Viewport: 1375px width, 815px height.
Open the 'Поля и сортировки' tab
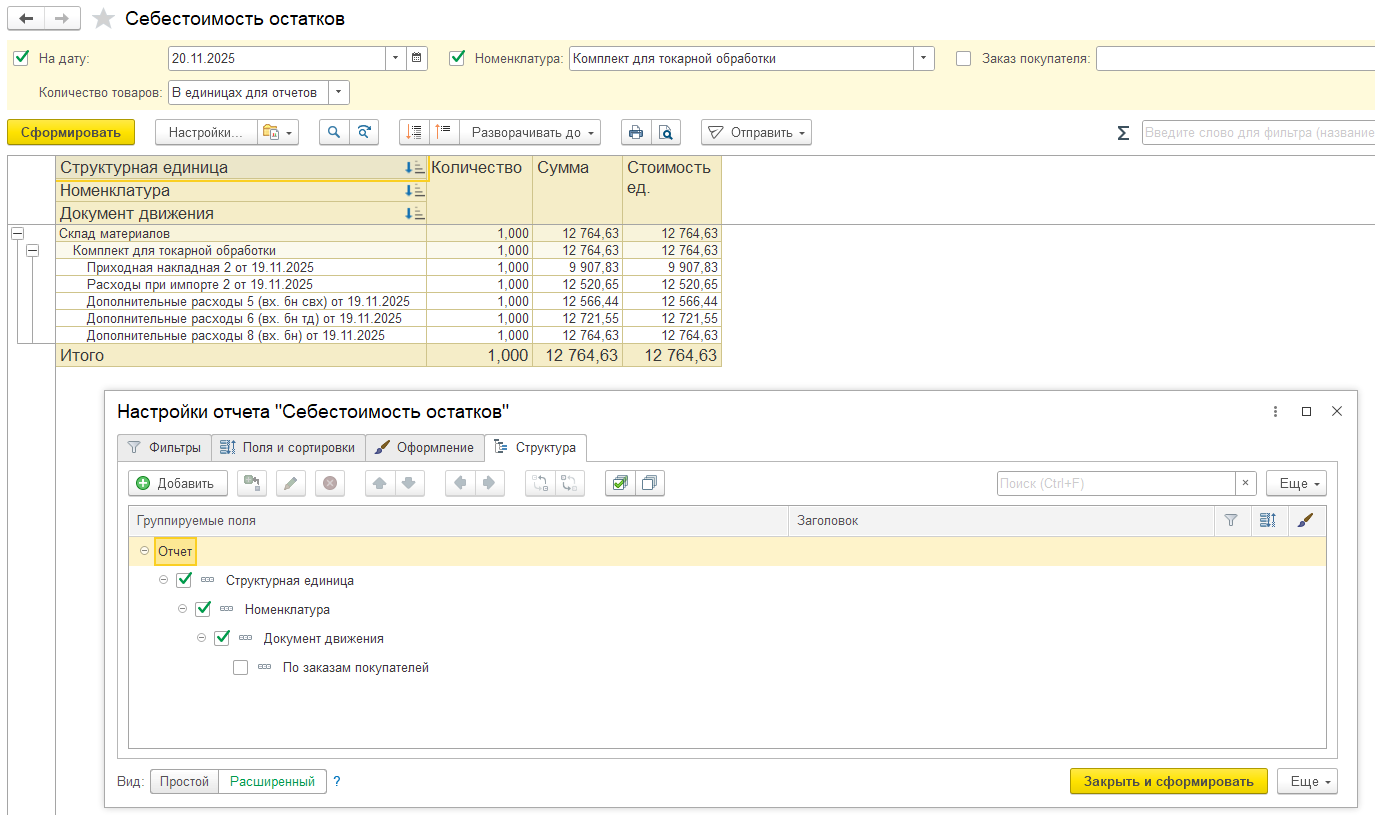click(x=288, y=447)
